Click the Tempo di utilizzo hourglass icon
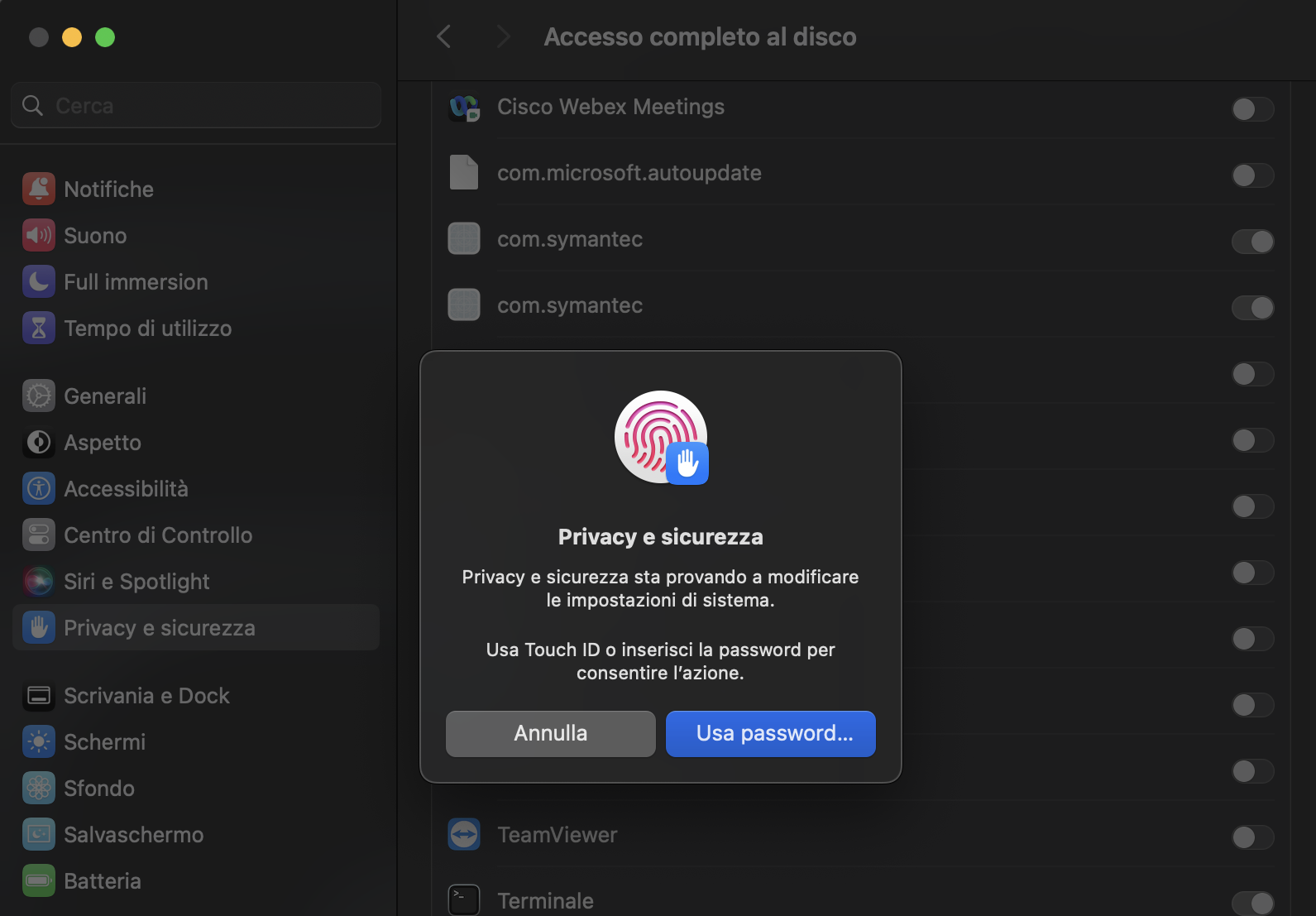Image resolution: width=1316 pixels, height=916 pixels. 39,329
